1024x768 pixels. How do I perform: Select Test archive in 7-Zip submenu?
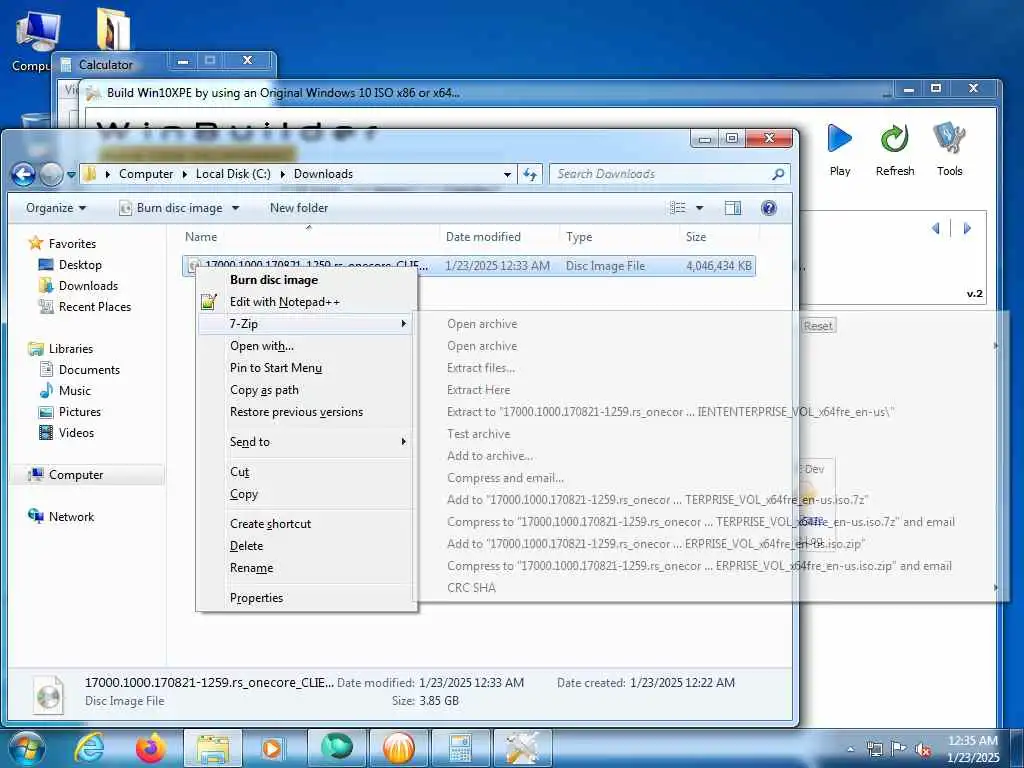point(479,434)
